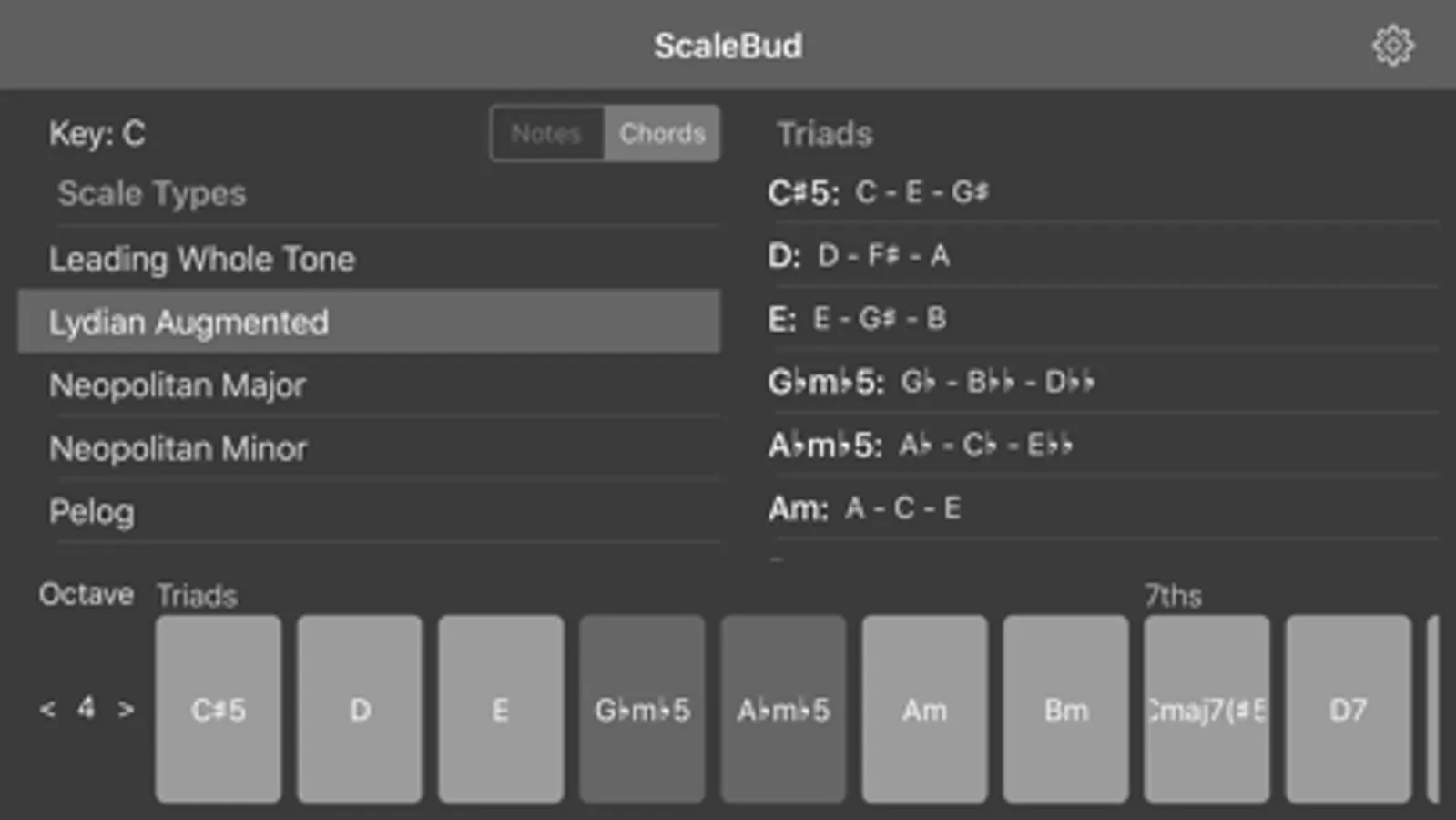Increase octave with right arrow
Viewport: 1456px width, 820px height.
(126, 709)
